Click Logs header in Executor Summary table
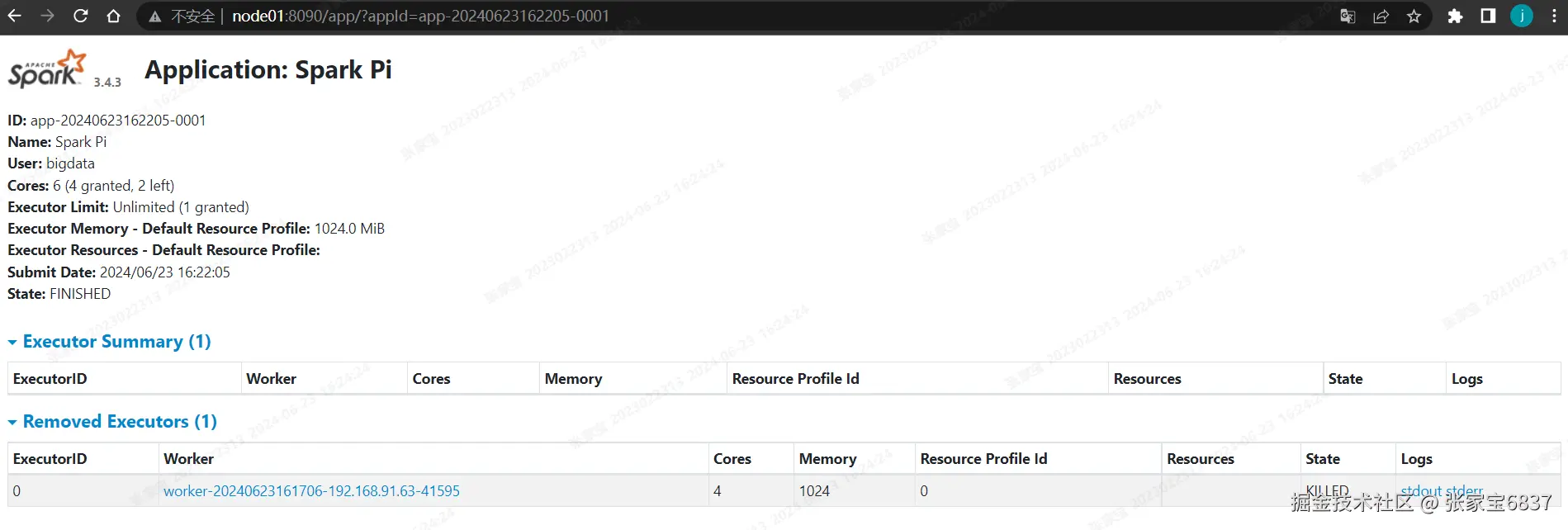 pos(1467,379)
